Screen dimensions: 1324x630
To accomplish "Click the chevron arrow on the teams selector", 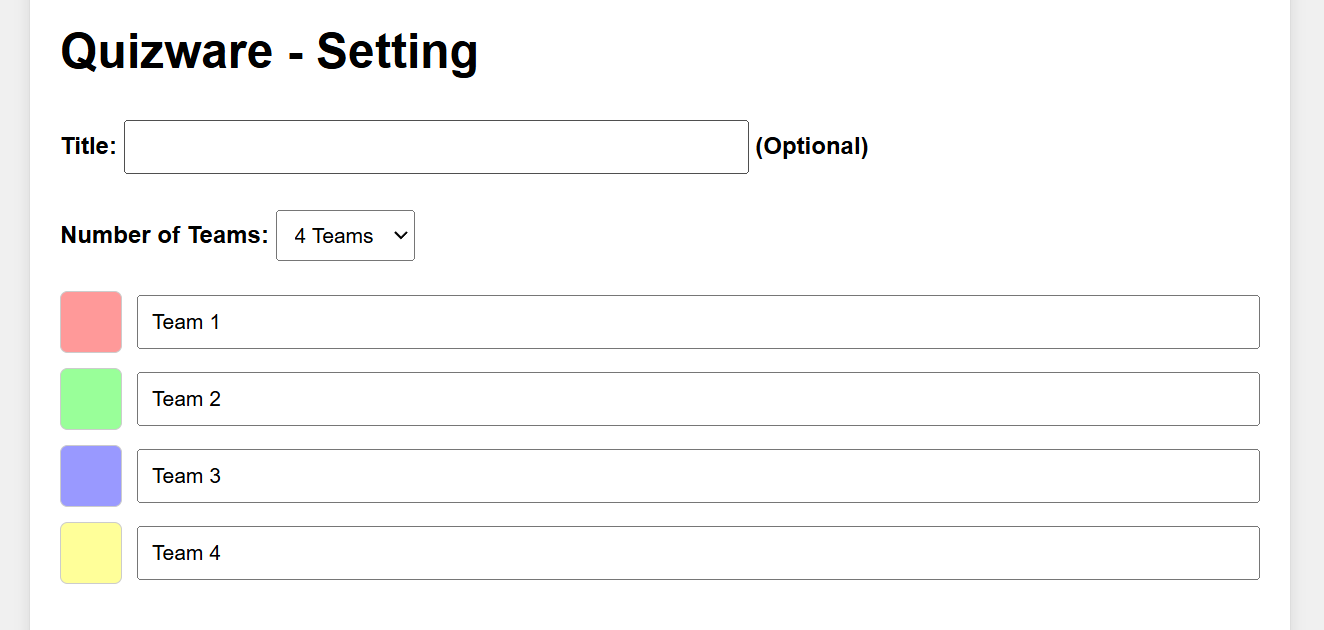I will (x=401, y=236).
